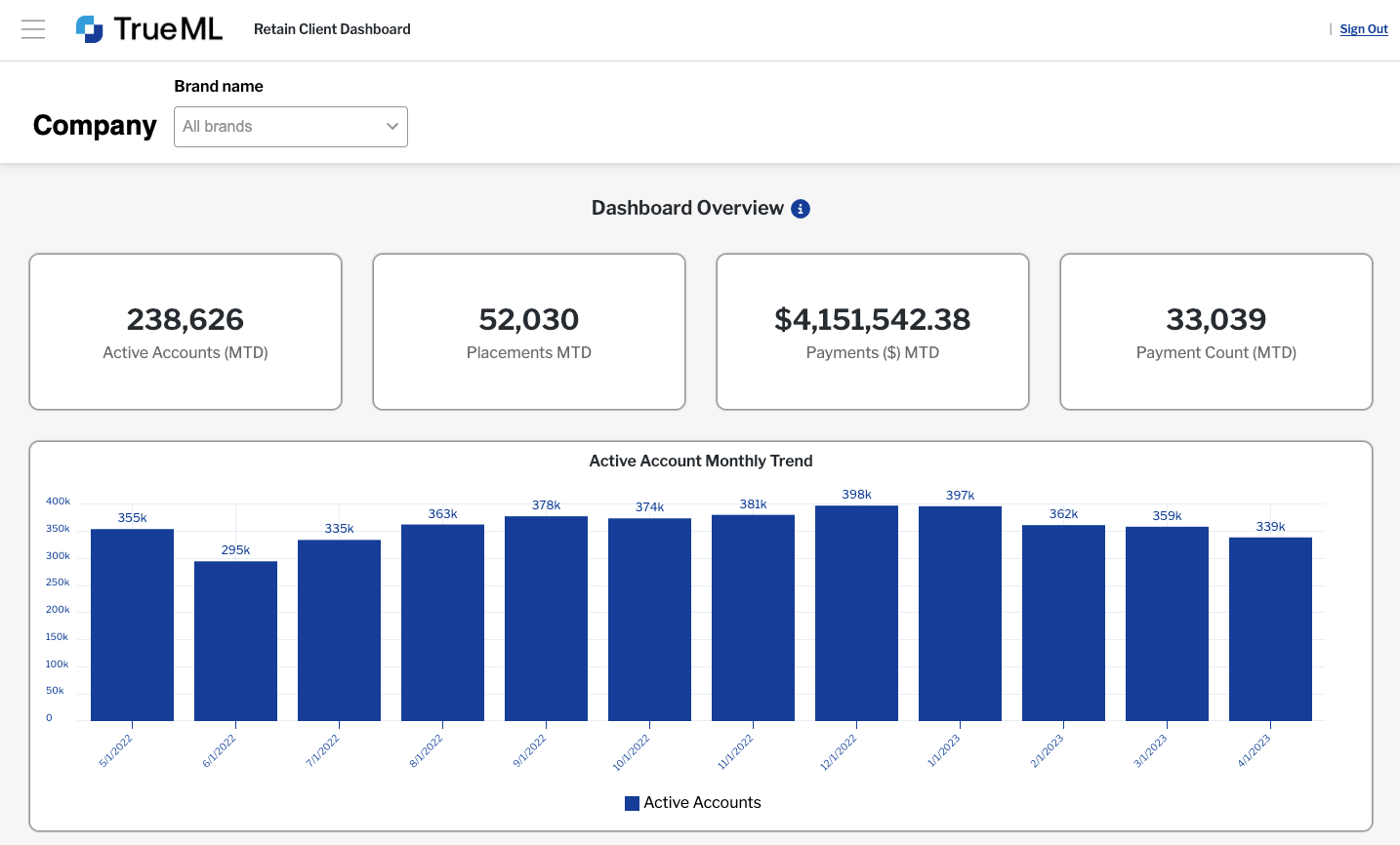Screen dimensions: 1400x845
Task: Select the 4/1/2023 bar showing 339k
Action: [x=1270, y=629]
